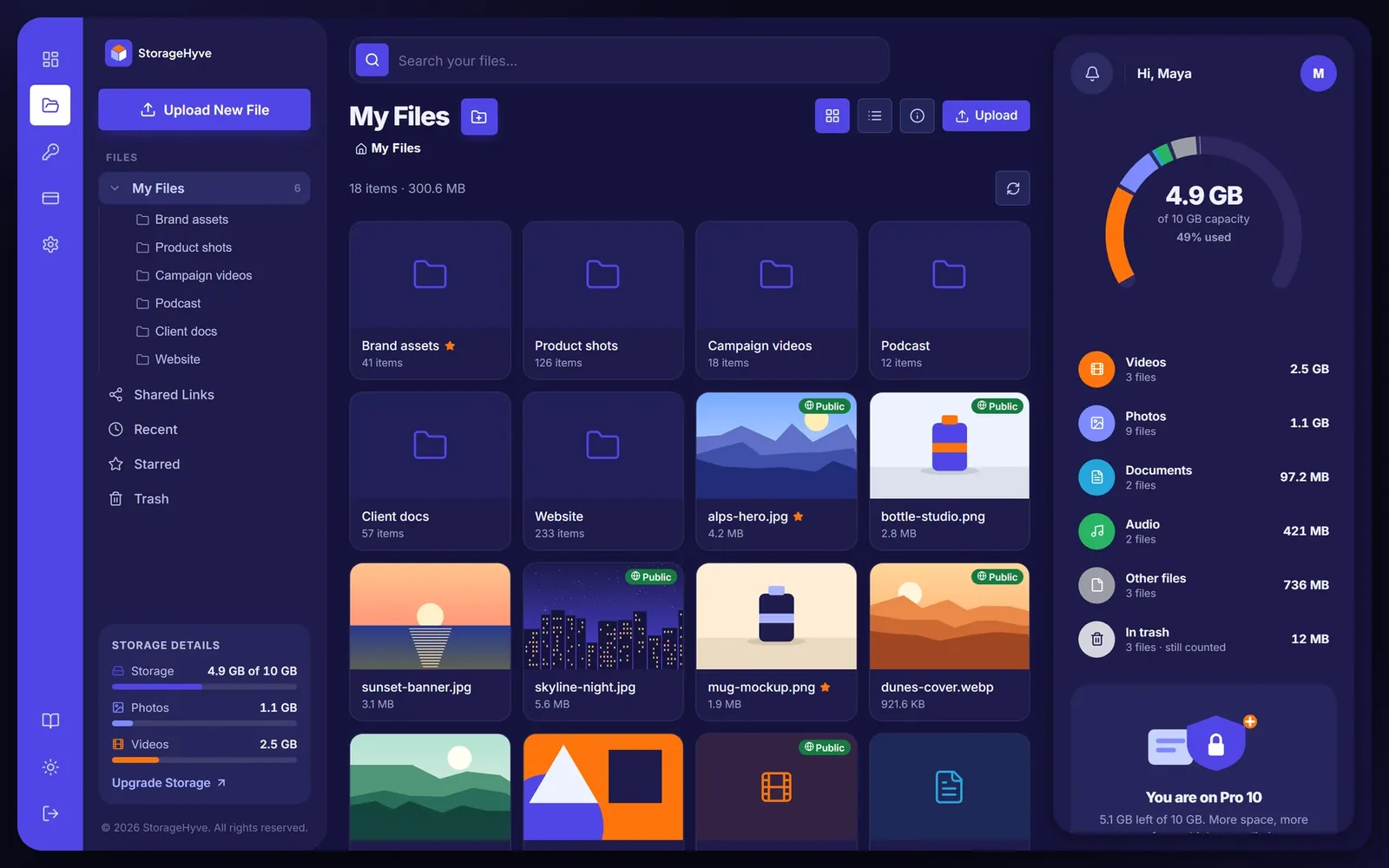Open Campaign videos in the sidebar tree
The height and width of the screenshot is (868, 1389).
coord(204,275)
